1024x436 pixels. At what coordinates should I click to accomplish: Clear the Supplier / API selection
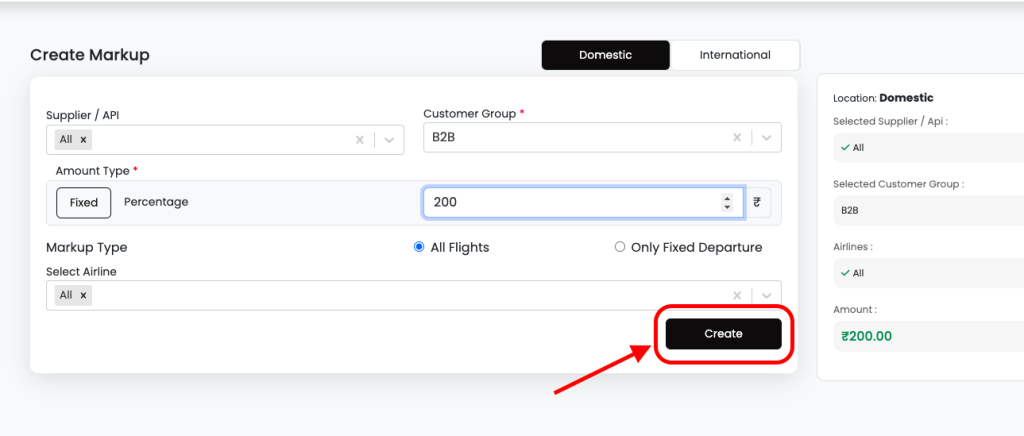click(x=360, y=140)
